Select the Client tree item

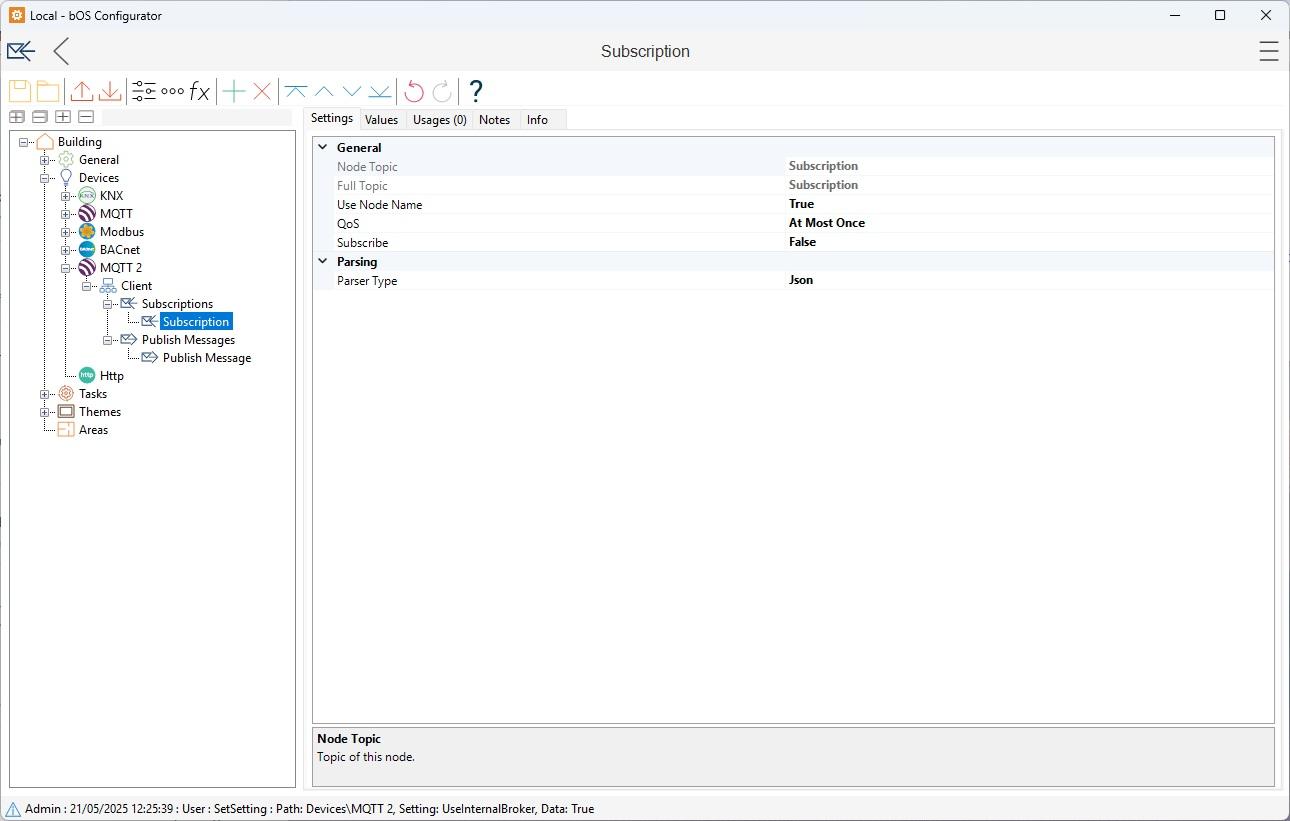[x=137, y=286]
